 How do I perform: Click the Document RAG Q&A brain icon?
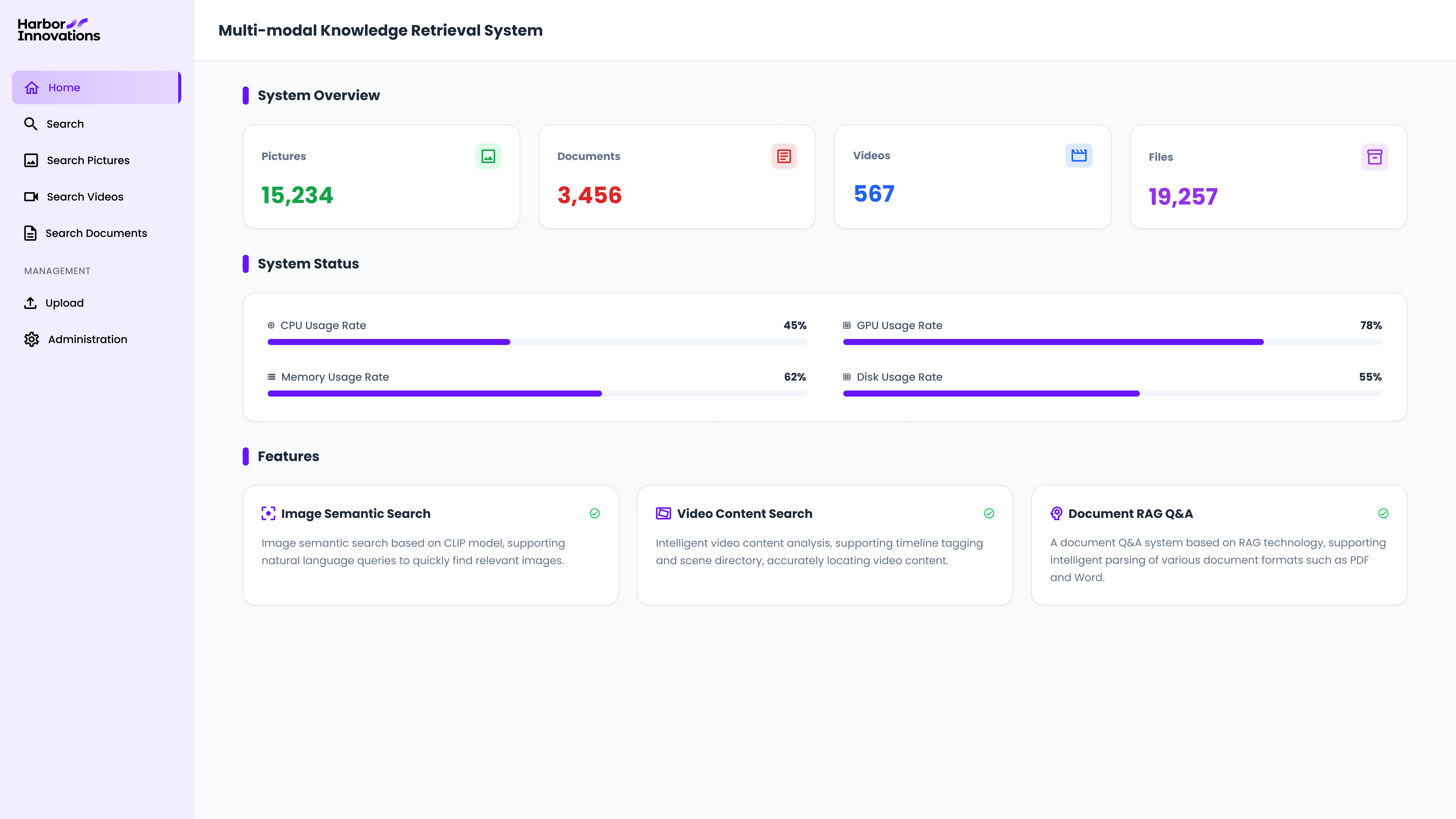coord(1056,513)
